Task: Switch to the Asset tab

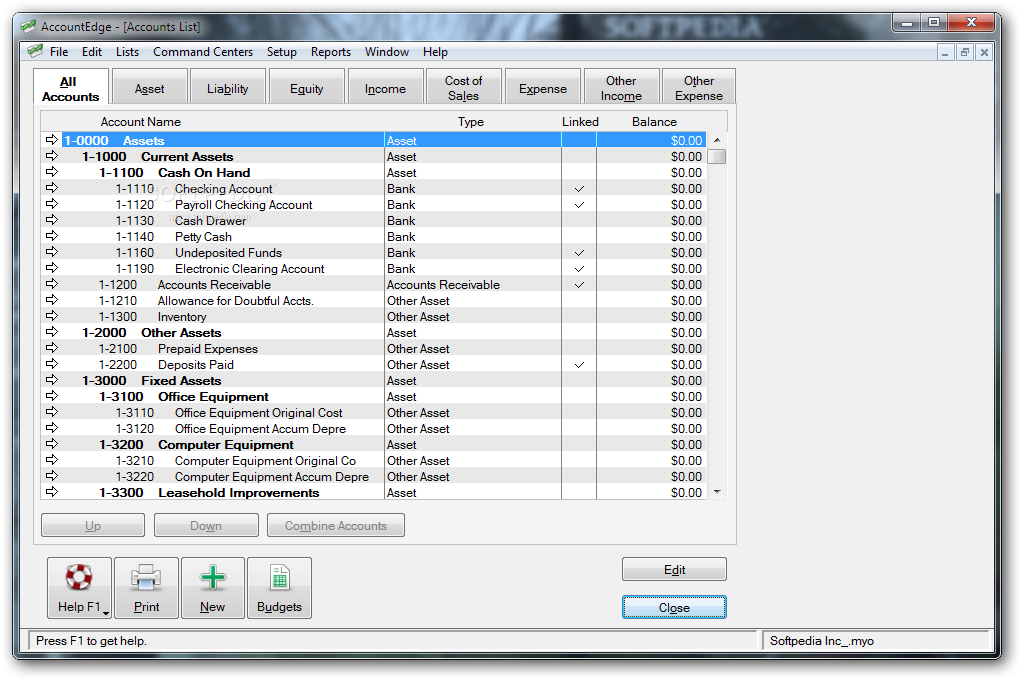Action: [150, 88]
